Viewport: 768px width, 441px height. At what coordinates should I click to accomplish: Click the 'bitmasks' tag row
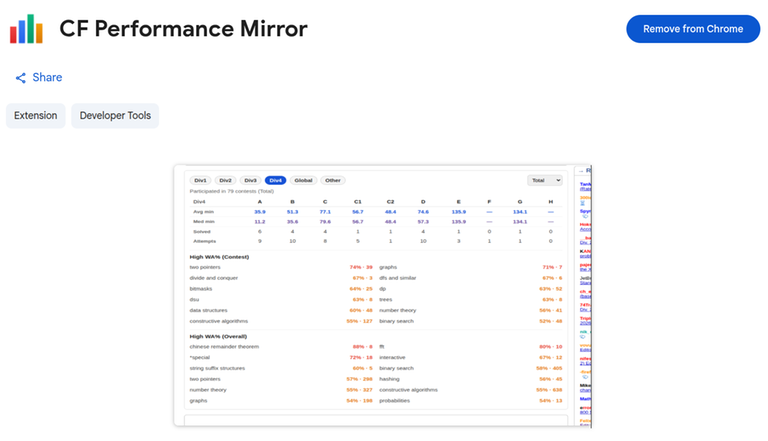tap(281, 289)
